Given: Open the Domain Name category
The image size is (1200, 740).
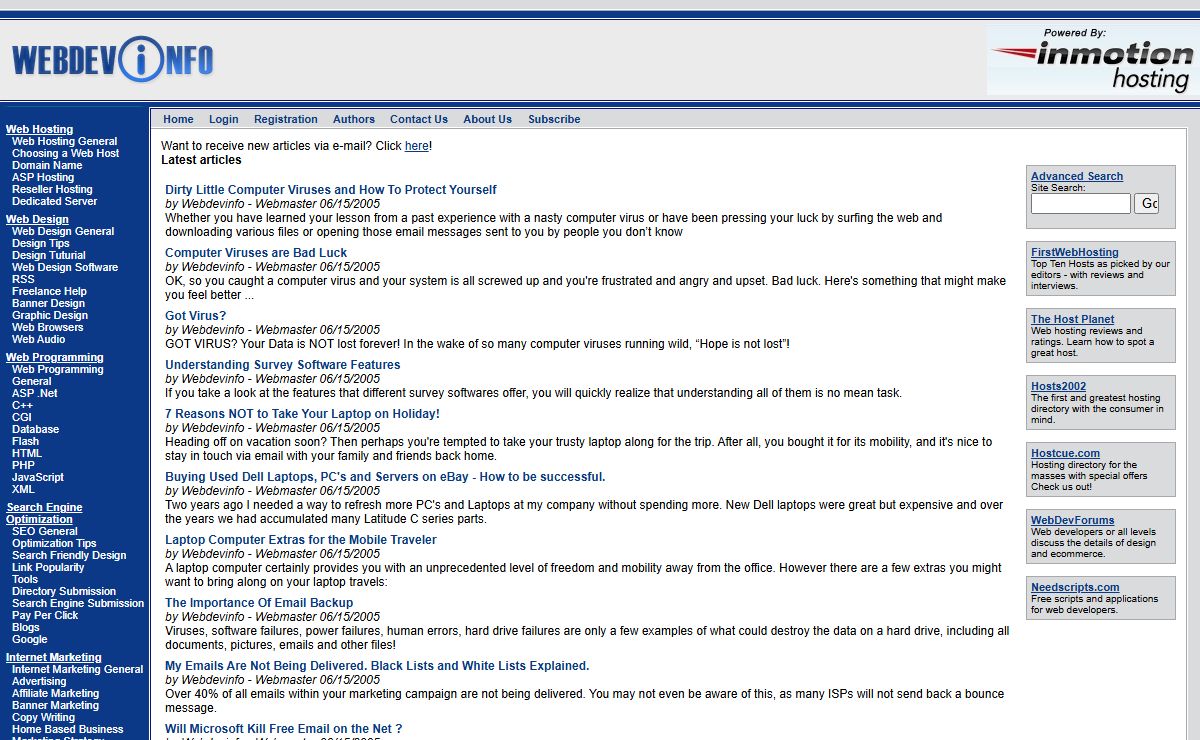Looking at the screenshot, I should tap(47, 166).
